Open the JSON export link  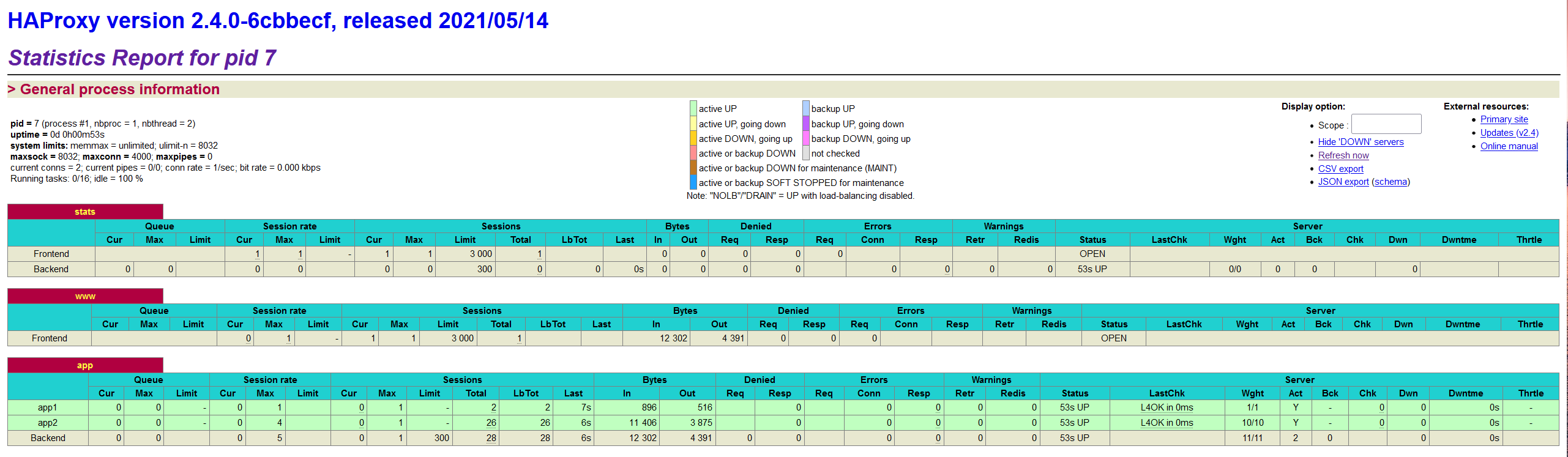[x=1343, y=182]
